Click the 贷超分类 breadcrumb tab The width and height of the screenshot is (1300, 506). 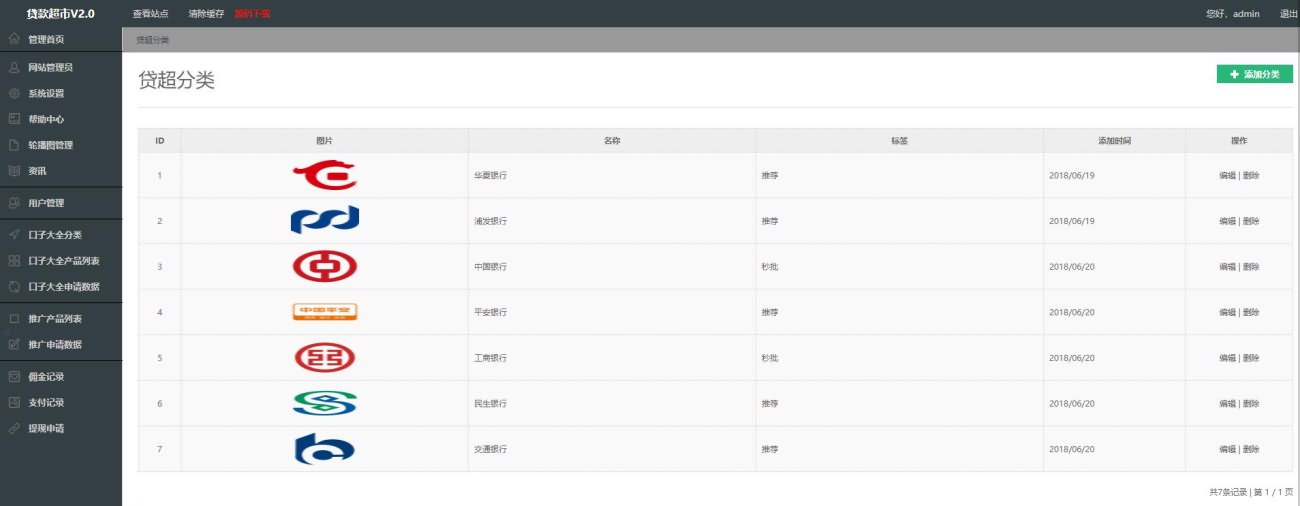tap(153, 40)
